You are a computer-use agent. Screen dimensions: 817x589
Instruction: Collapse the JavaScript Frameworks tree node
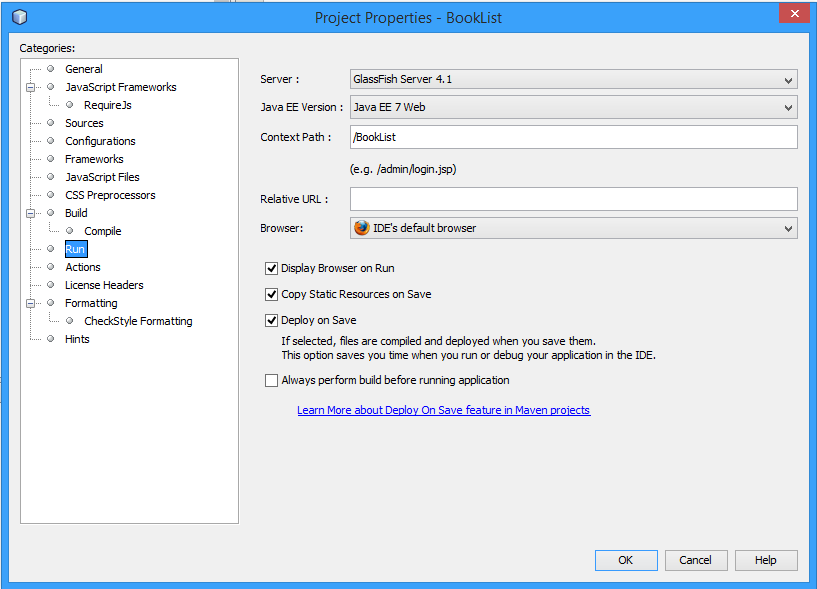click(x=31, y=87)
